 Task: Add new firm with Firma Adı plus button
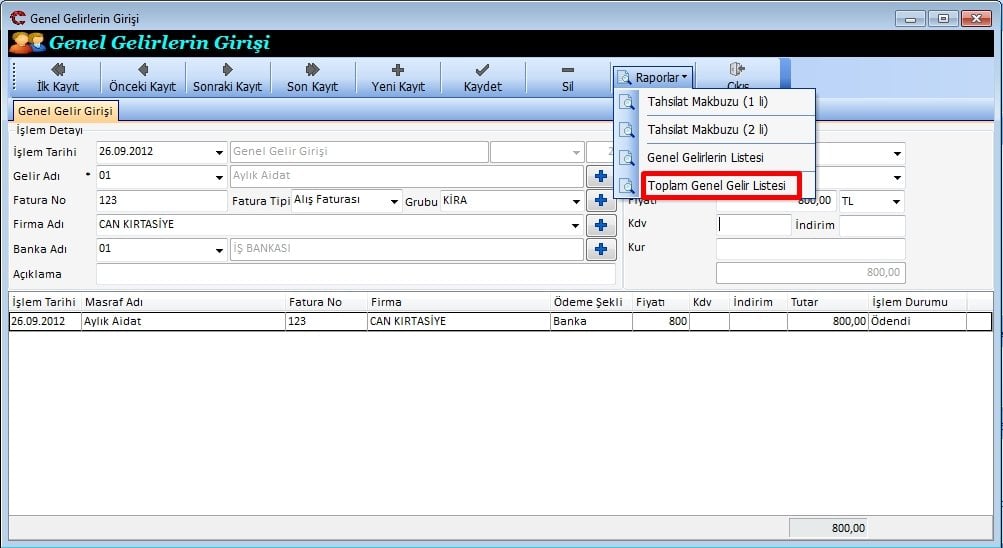click(x=601, y=225)
